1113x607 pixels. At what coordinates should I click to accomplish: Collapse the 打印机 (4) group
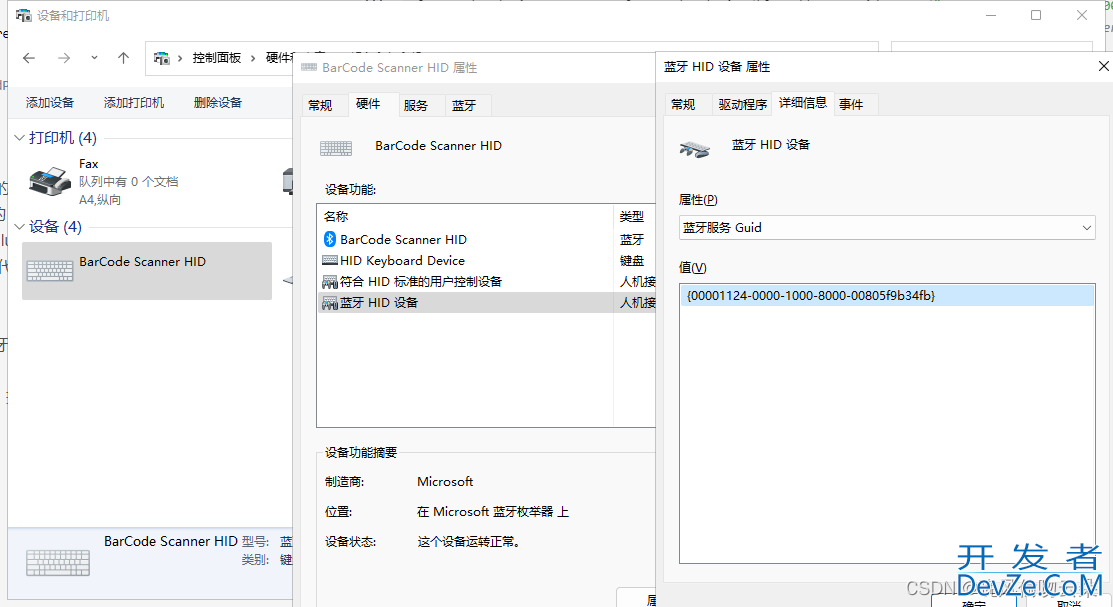click(19, 138)
